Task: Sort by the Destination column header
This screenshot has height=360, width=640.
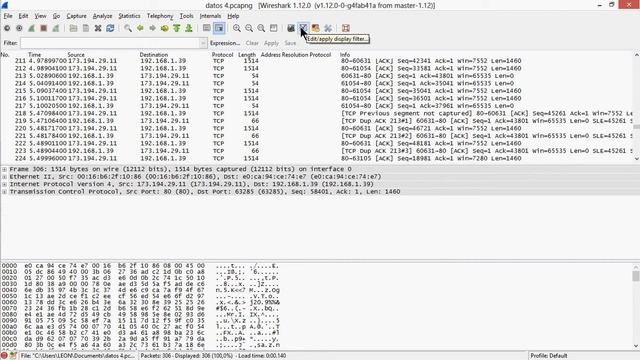Action: [153, 54]
